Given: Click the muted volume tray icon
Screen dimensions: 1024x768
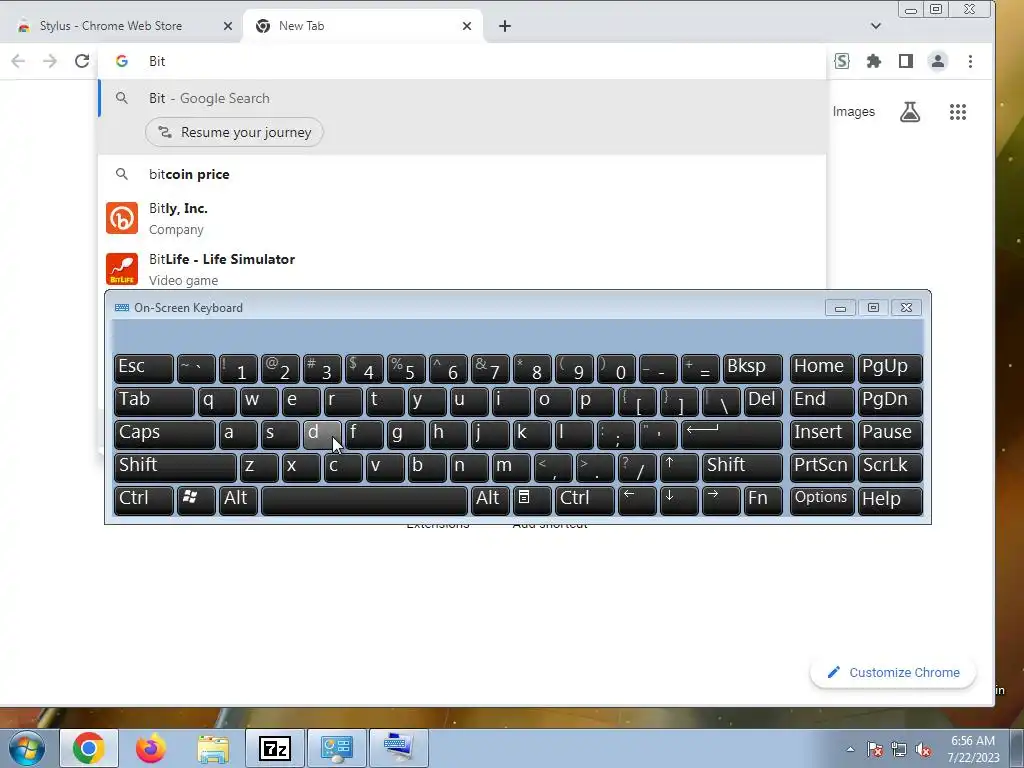Looking at the screenshot, I should (x=923, y=749).
